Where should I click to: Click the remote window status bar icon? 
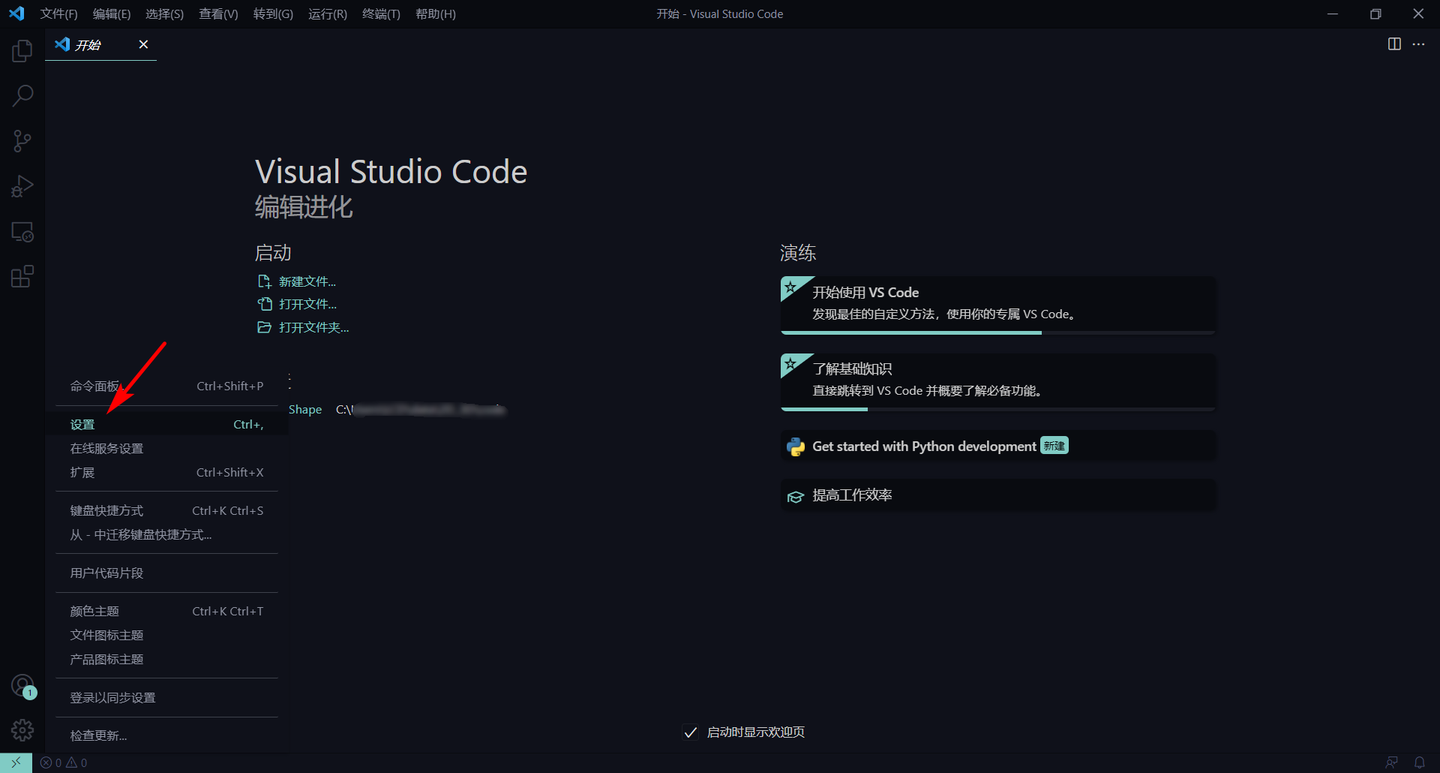click(x=16, y=763)
